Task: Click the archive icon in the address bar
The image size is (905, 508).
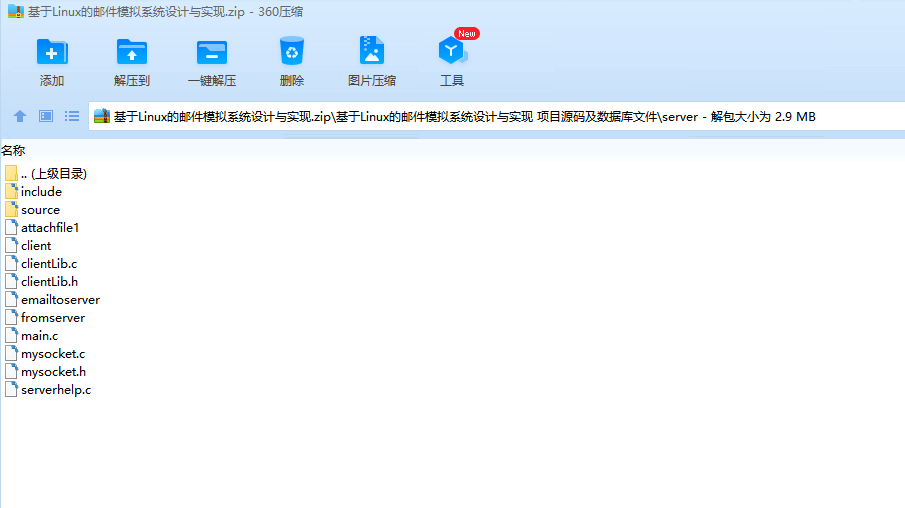Action: (102, 117)
